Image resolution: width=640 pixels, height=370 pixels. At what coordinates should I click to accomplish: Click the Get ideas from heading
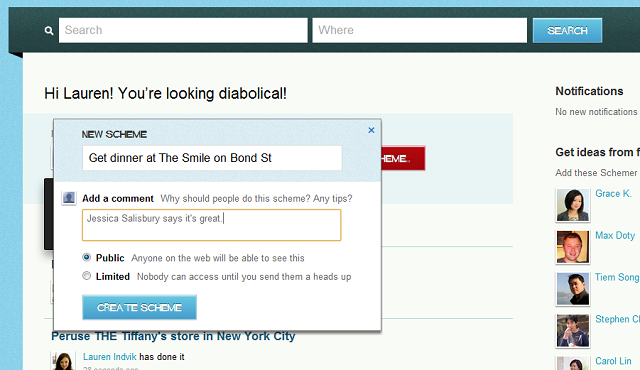[x=597, y=152]
